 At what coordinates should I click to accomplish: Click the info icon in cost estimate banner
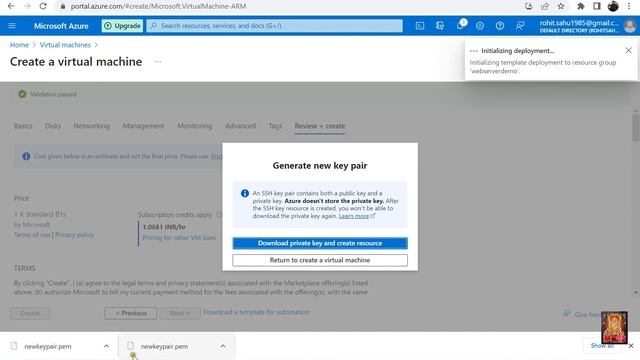[26, 156]
